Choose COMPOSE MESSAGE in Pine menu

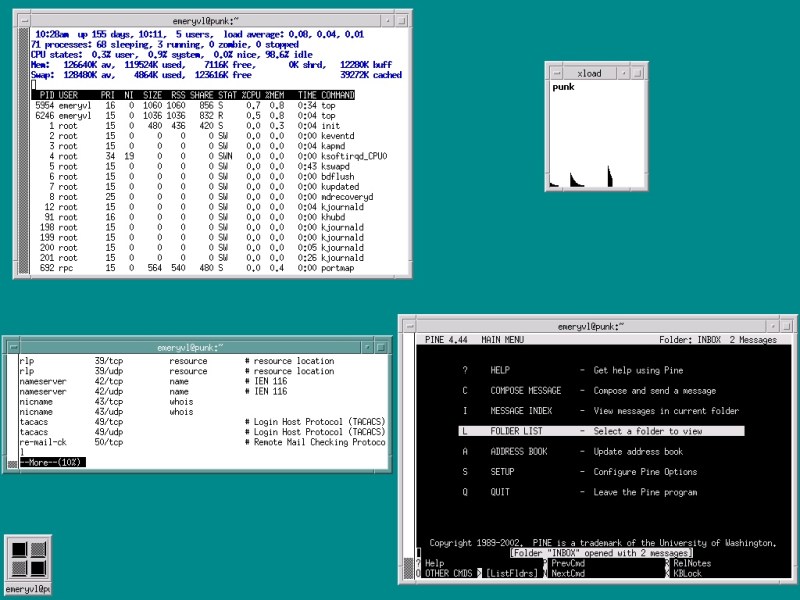pyautogui.click(x=525, y=391)
